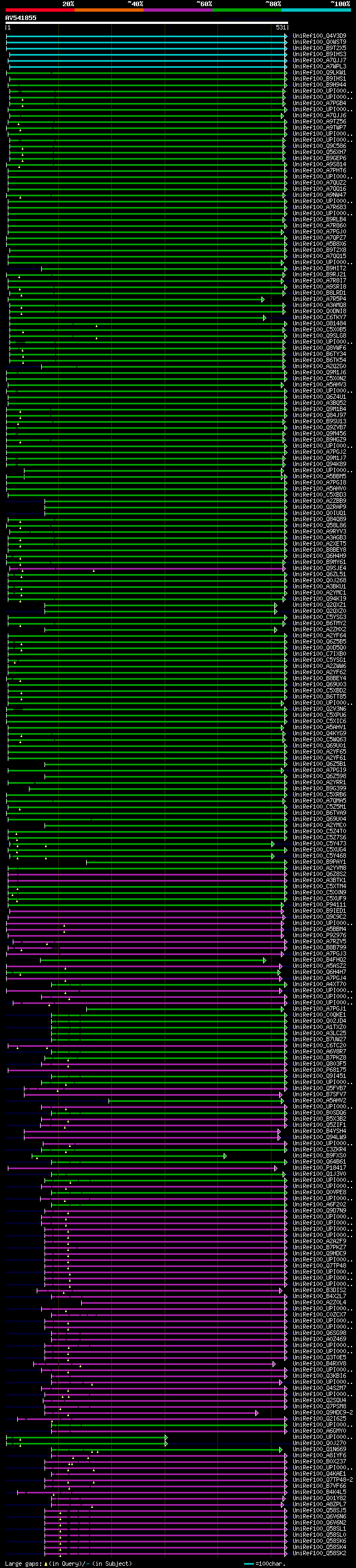Open hit UniRef100_A7PGJ0
The width and height of the screenshot is (356, 1568).
pyautogui.click(x=319, y=231)
